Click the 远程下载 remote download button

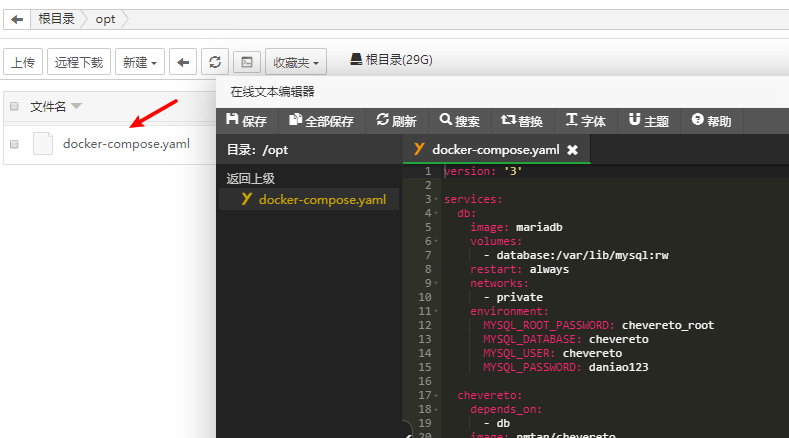(x=78, y=62)
